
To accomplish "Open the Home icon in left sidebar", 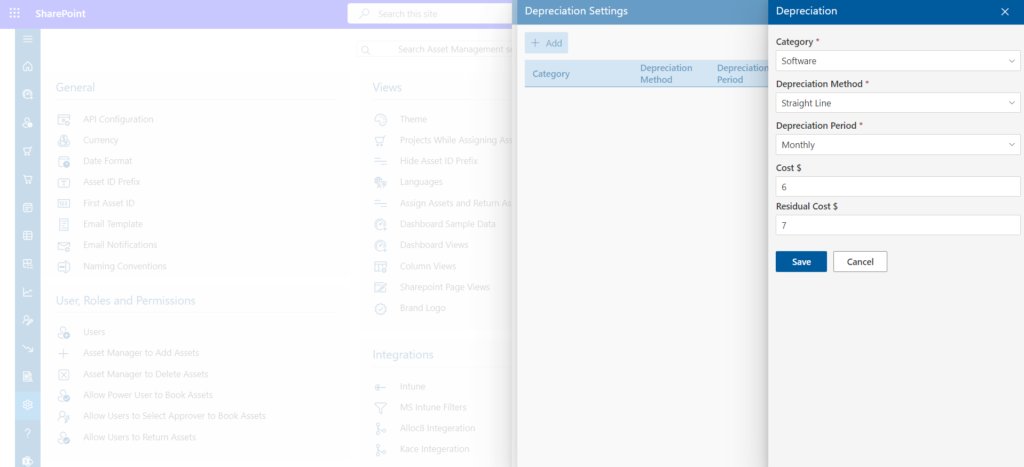I will click(x=28, y=67).
